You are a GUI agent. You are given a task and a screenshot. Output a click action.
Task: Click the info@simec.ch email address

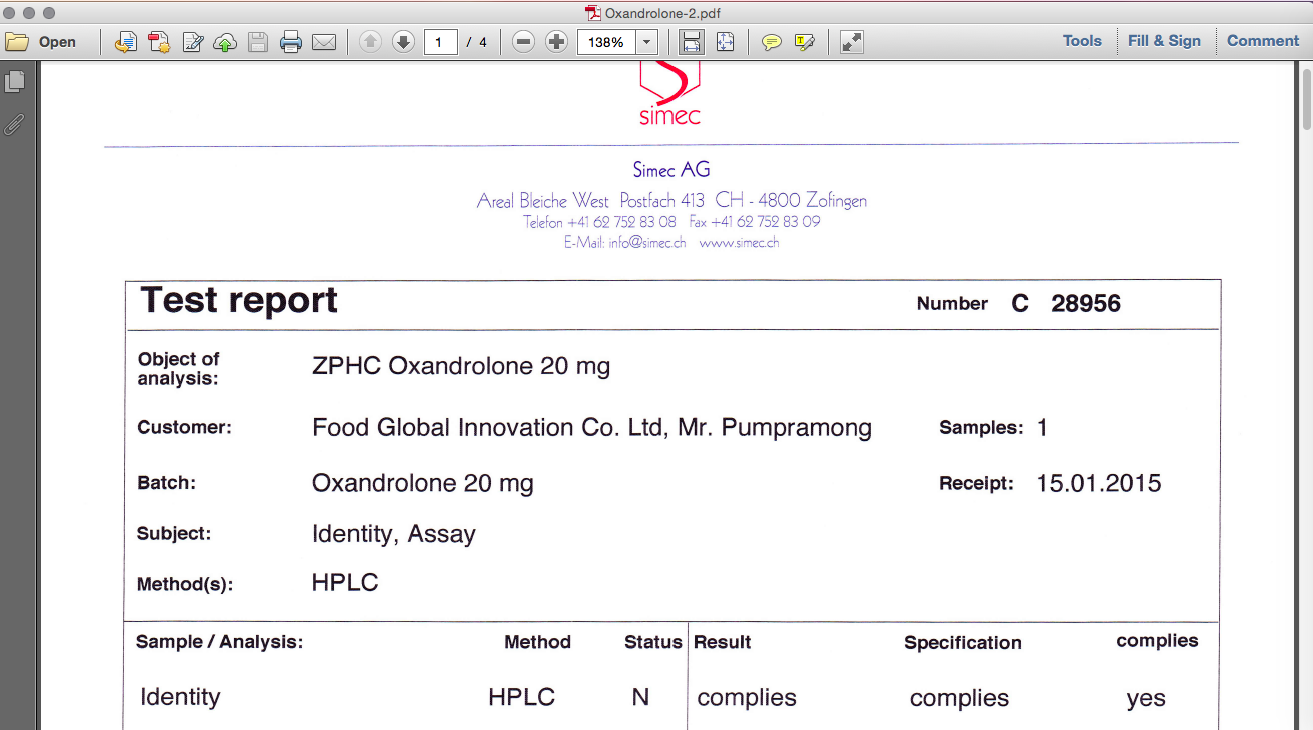click(x=647, y=243)
